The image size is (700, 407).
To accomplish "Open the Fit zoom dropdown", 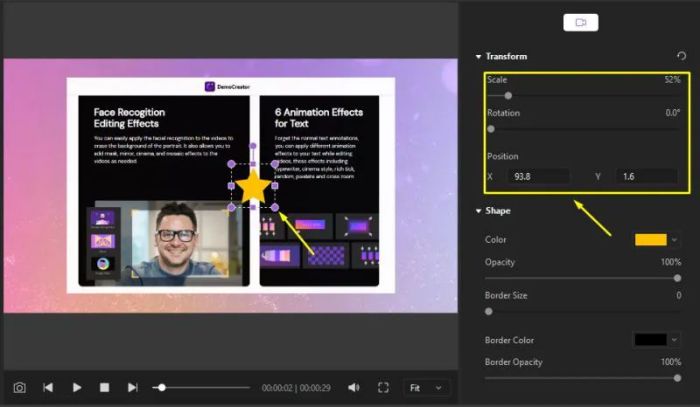I will (425, 388).
